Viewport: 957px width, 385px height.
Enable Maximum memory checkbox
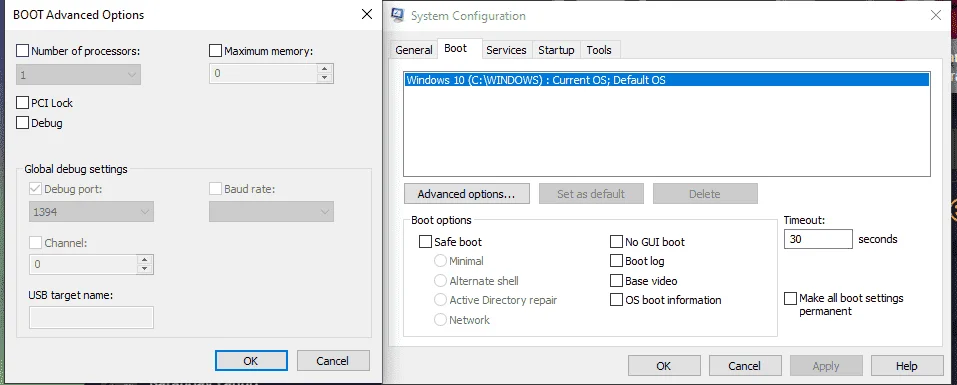tap(215, 51)
